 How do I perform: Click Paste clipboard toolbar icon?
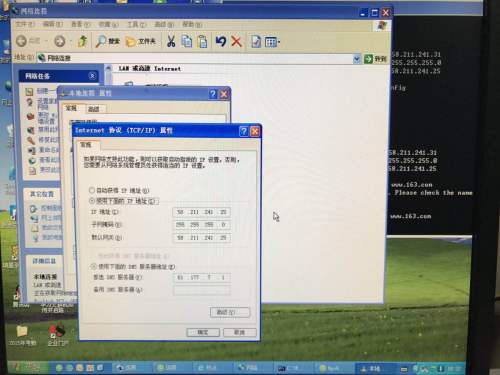202,42
